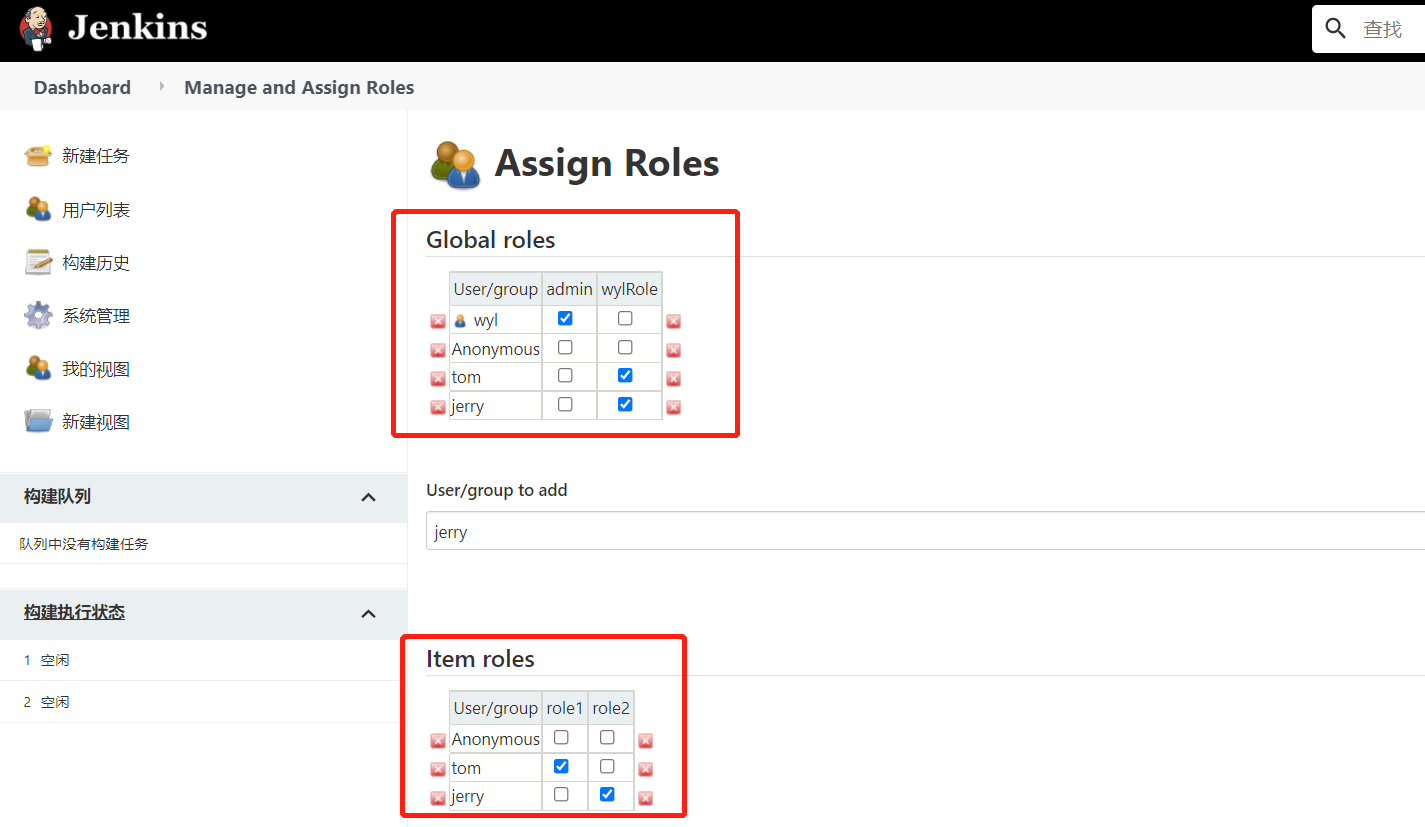Click executor 2 空闲 status row

pos(203,702)
